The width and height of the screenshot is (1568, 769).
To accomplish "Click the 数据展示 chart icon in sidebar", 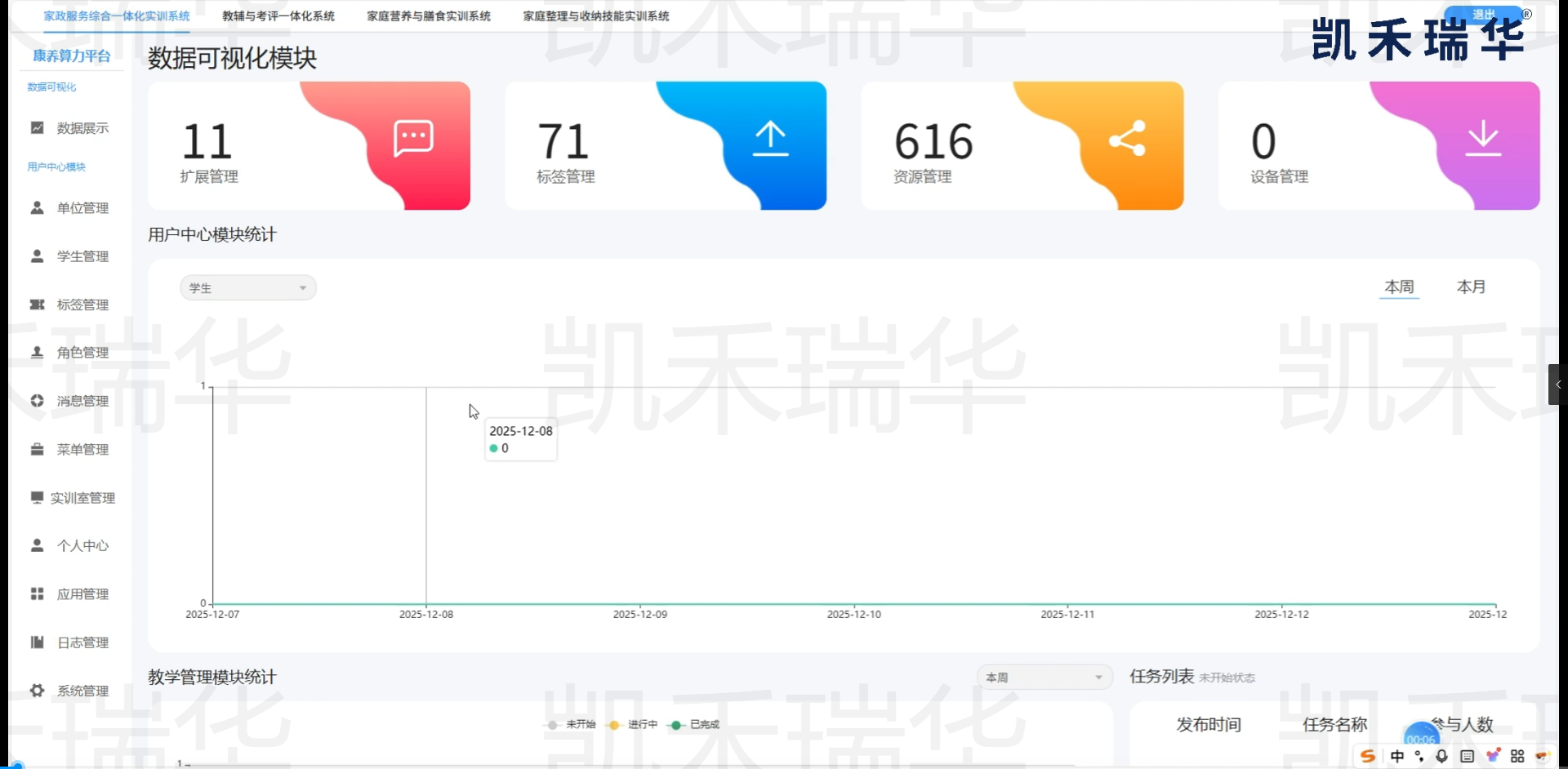I will (37, 127).
